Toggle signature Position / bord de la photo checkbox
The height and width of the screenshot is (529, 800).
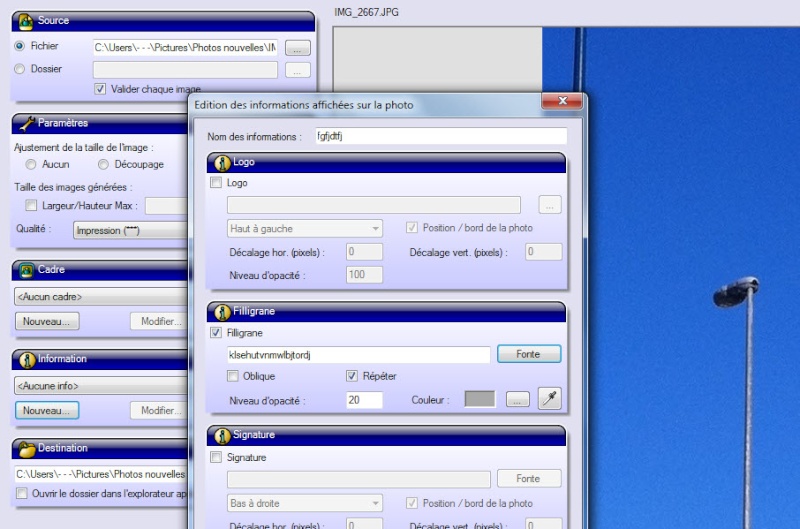coord(412,503)
